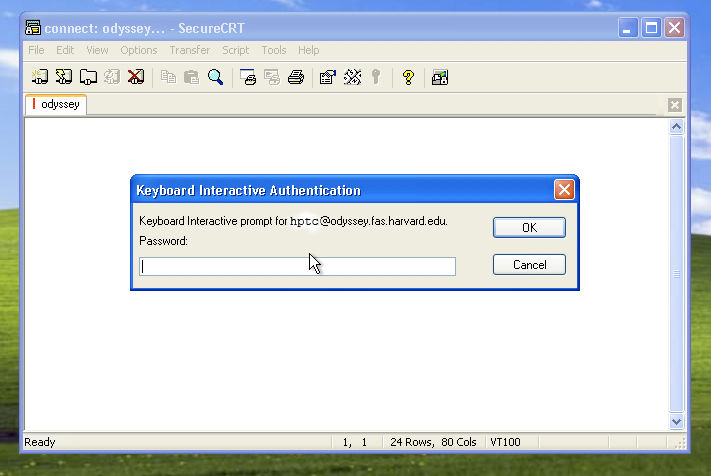Click the Public Key Assistant key icon
This screenshot has height=476, width=711.
(376, 77)
